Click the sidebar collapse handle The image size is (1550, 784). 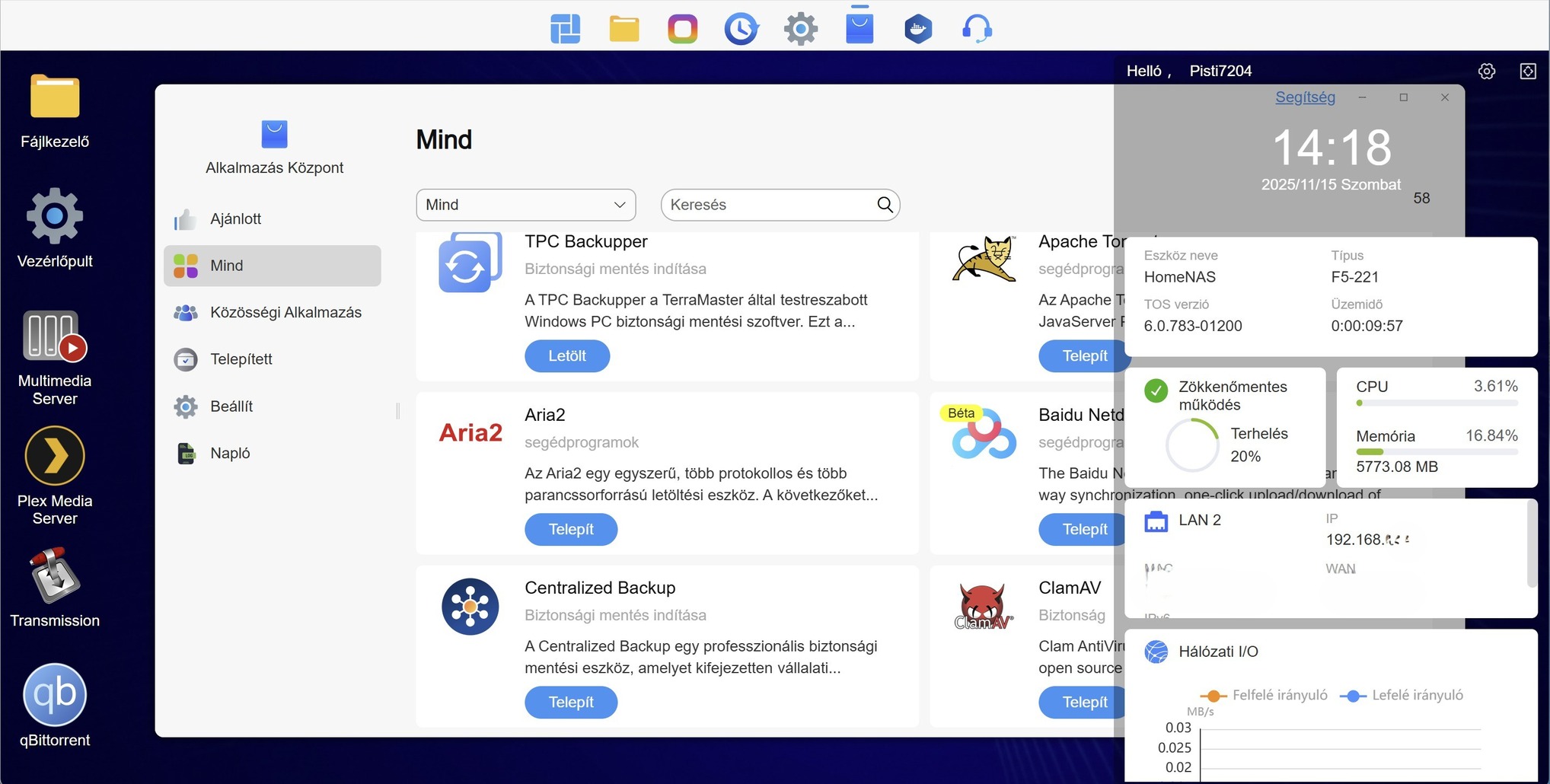[x=397, y=411]
